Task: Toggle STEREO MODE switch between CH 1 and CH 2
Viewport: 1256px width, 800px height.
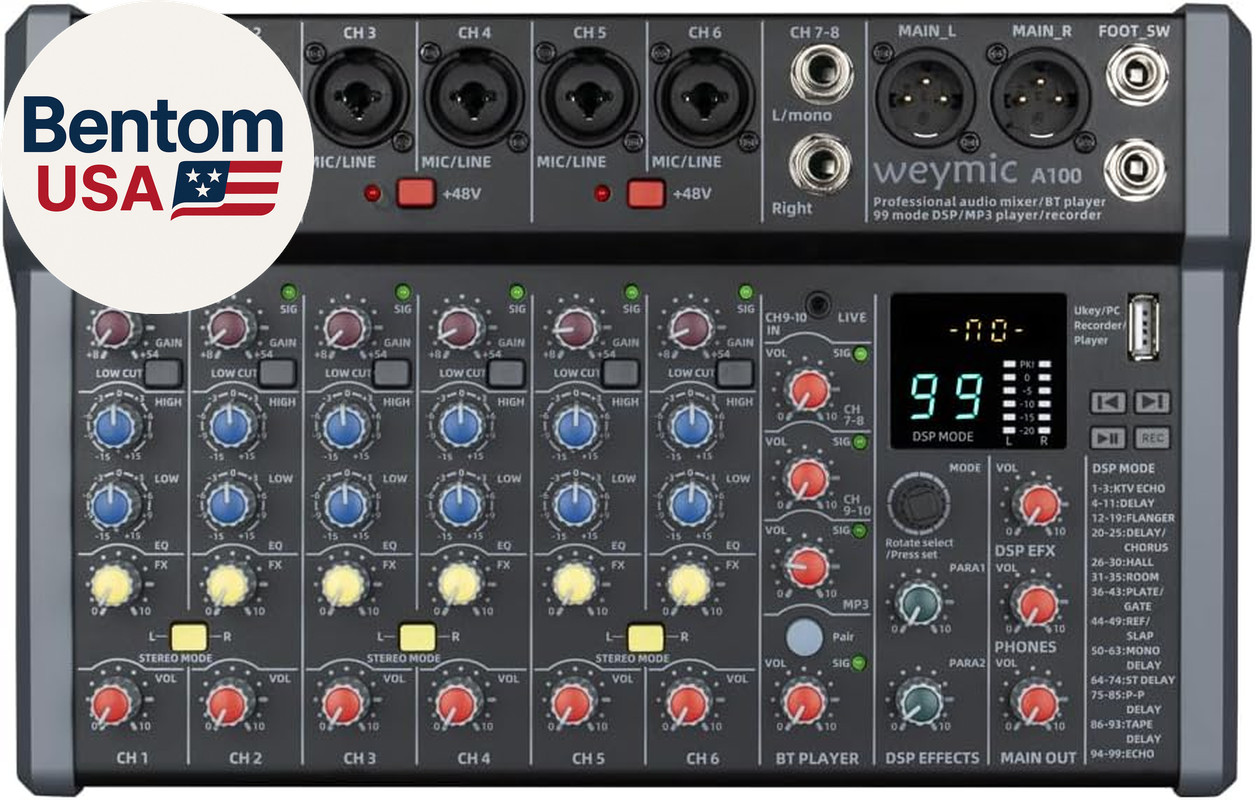Action: coord(188,637)
